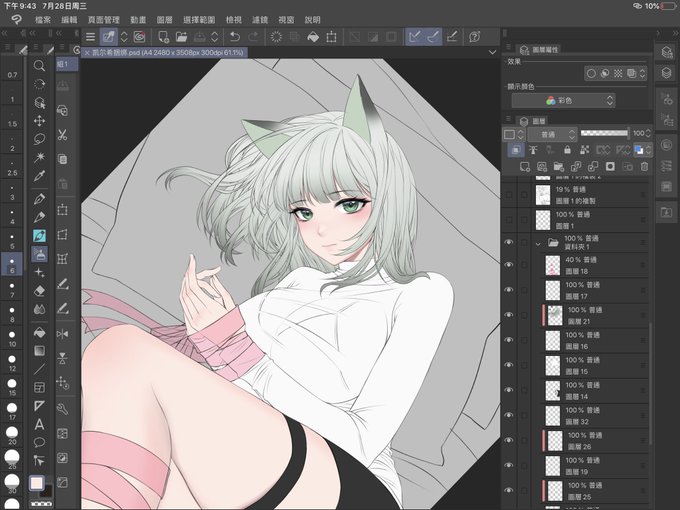Toggle visibility eye of 圖層 18
This screenshot has height=510, width=680.
click(x=509, y=265)
